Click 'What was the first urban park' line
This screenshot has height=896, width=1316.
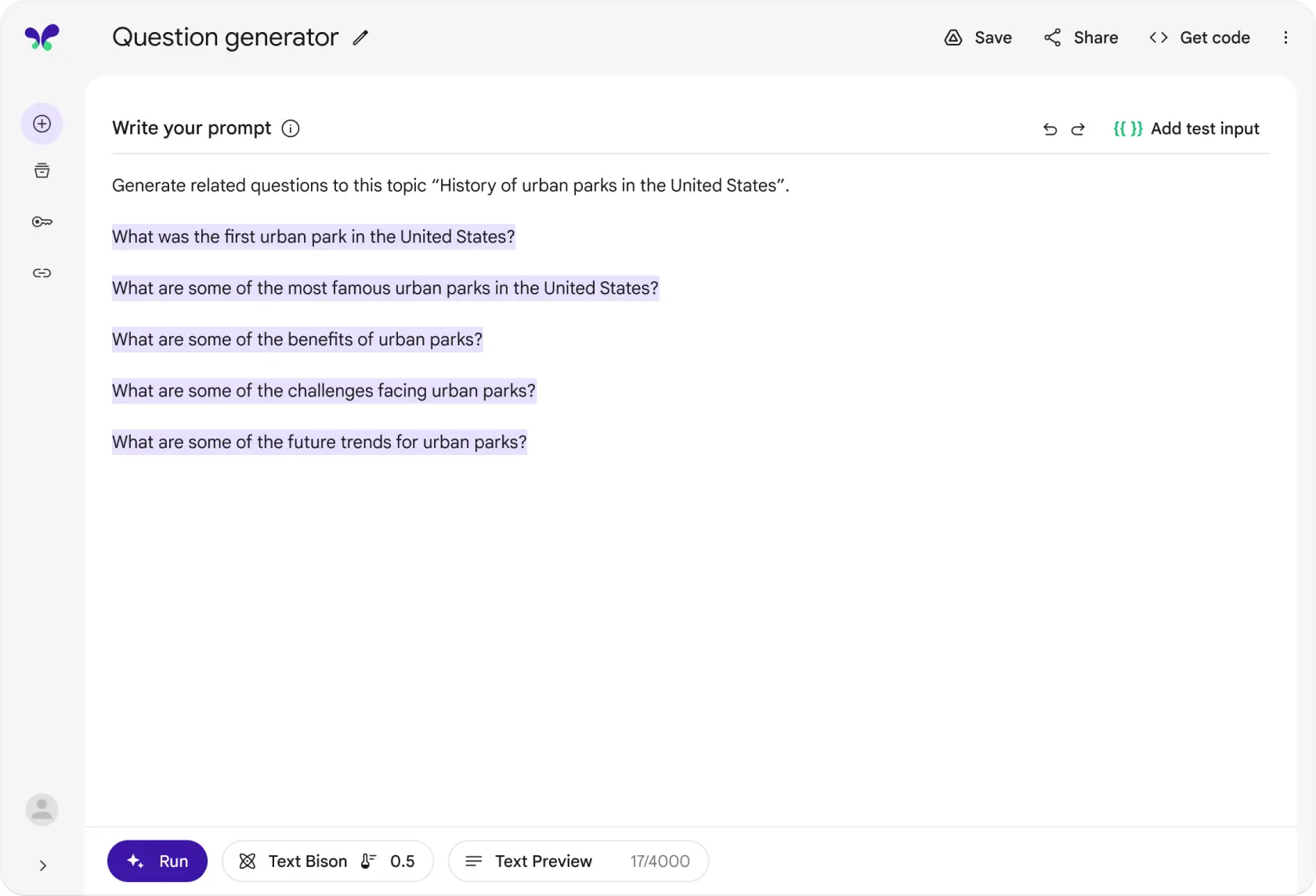point(313,237)
